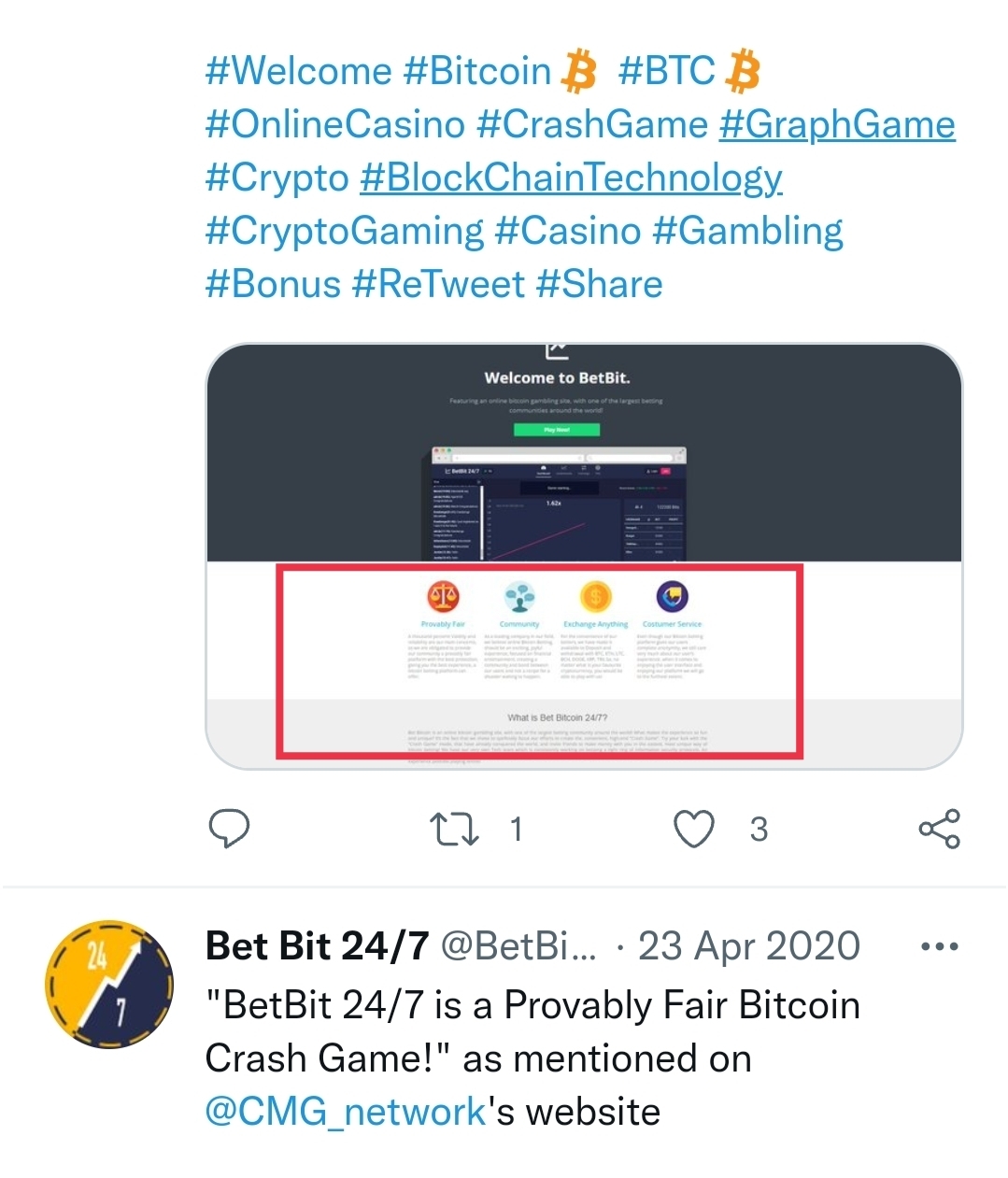Open the #CrashGame hashtag
This screenshot has height=1178, width=1008.
point(592,124)
